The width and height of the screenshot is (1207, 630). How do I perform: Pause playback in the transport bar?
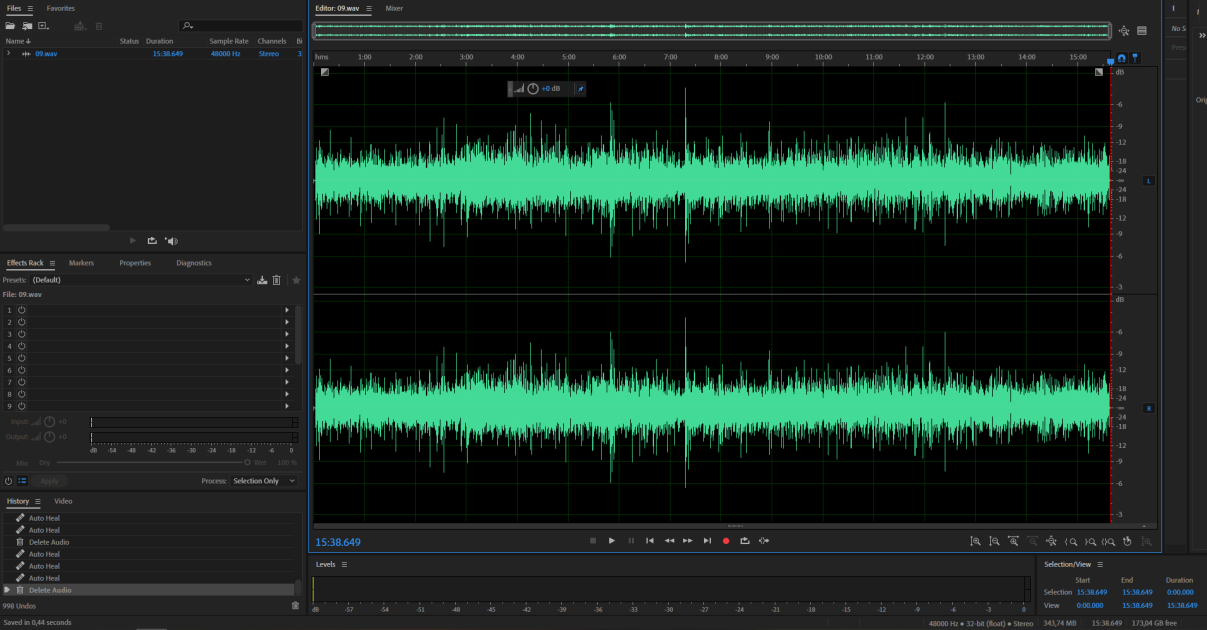coord(631,541)
